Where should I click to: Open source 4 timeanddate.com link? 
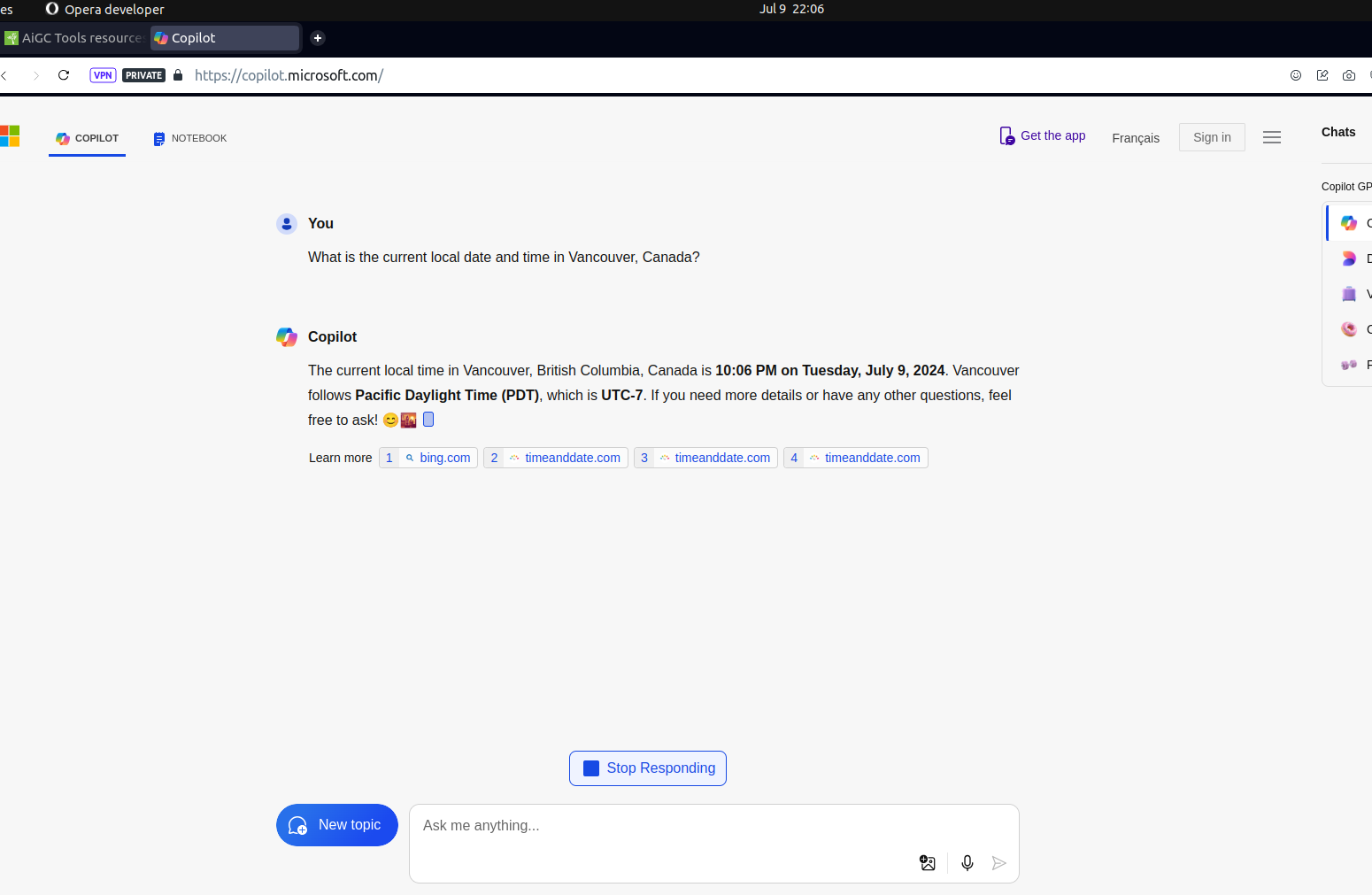pos(856,458)
